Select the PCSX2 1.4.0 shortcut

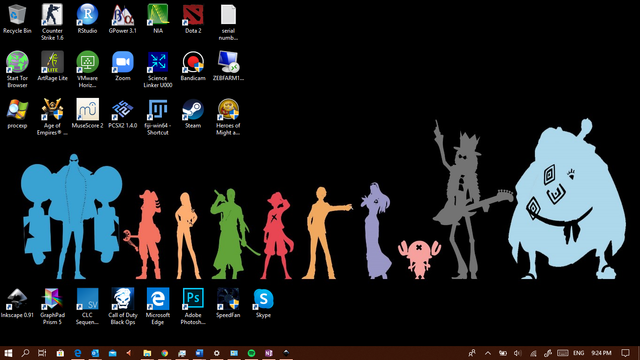point(122,114)
